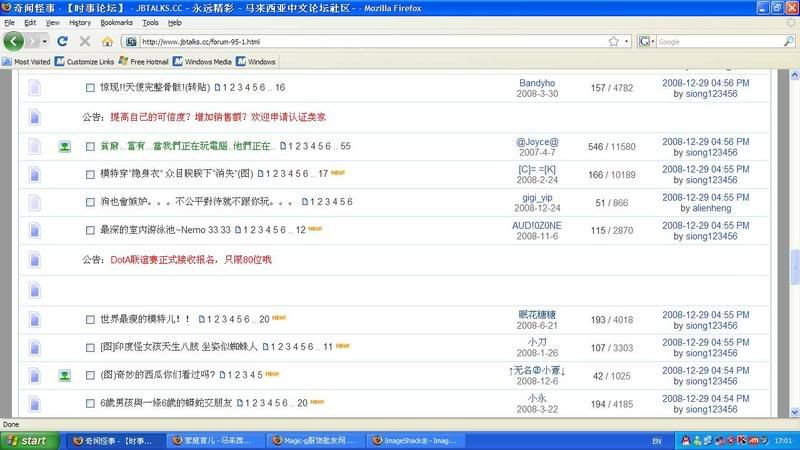Open author profile Bandyho
Image resolution: width=800 pixels, height=450 pixels.
point(537,83)
